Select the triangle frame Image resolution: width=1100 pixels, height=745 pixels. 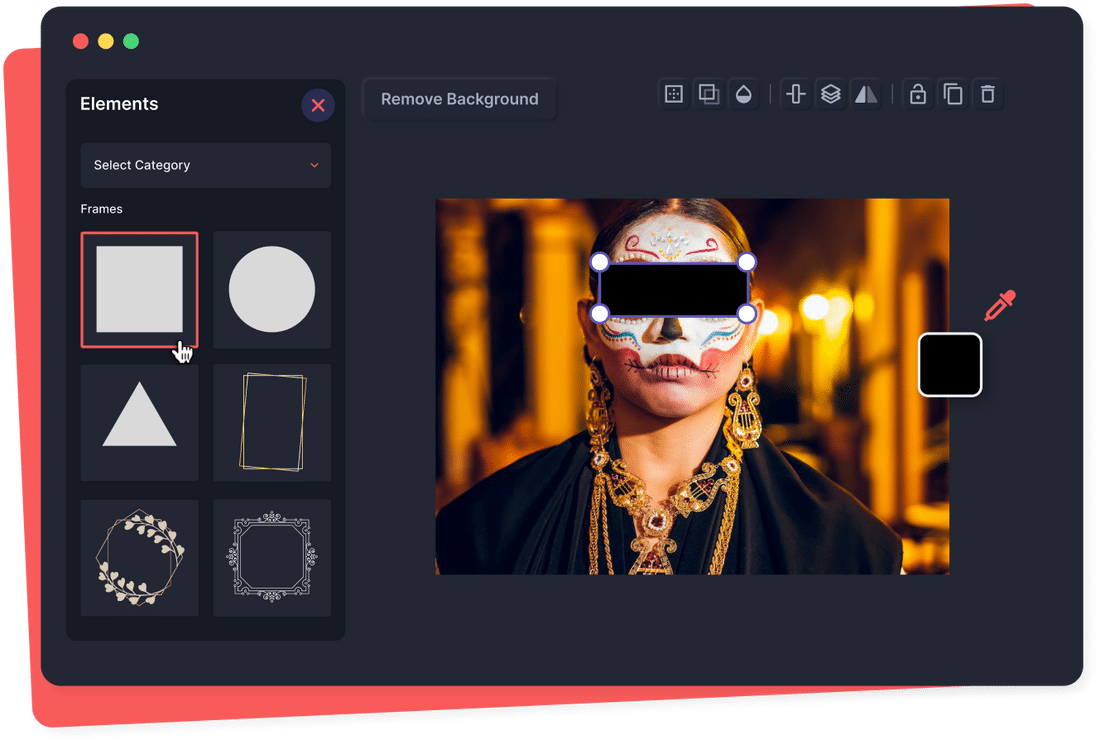[x=139, y=423]
